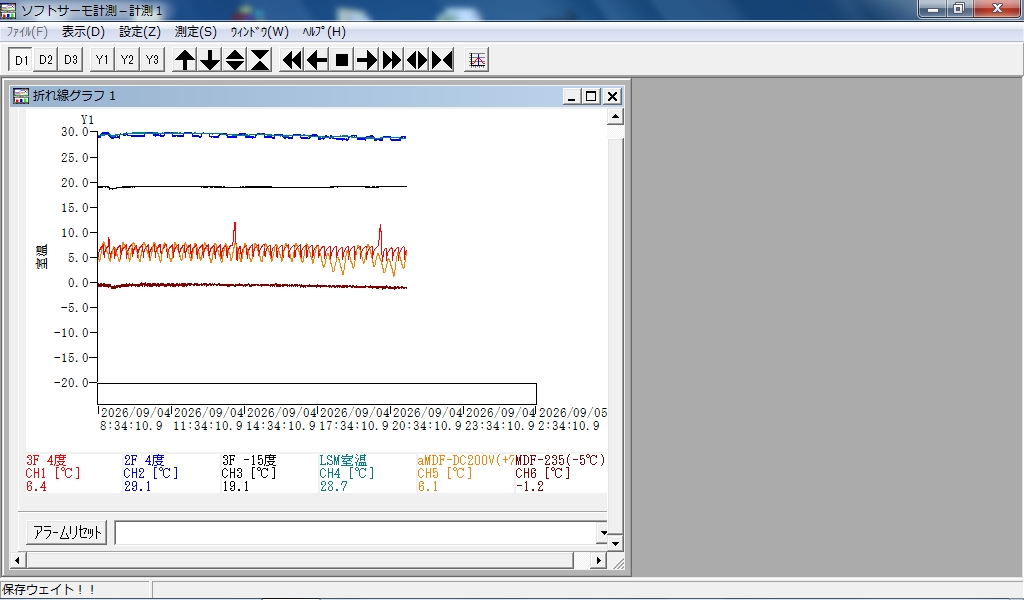Toggle the D1 display button
Image resolution: width=1024 pixels, height=600 pixels.
21,60
